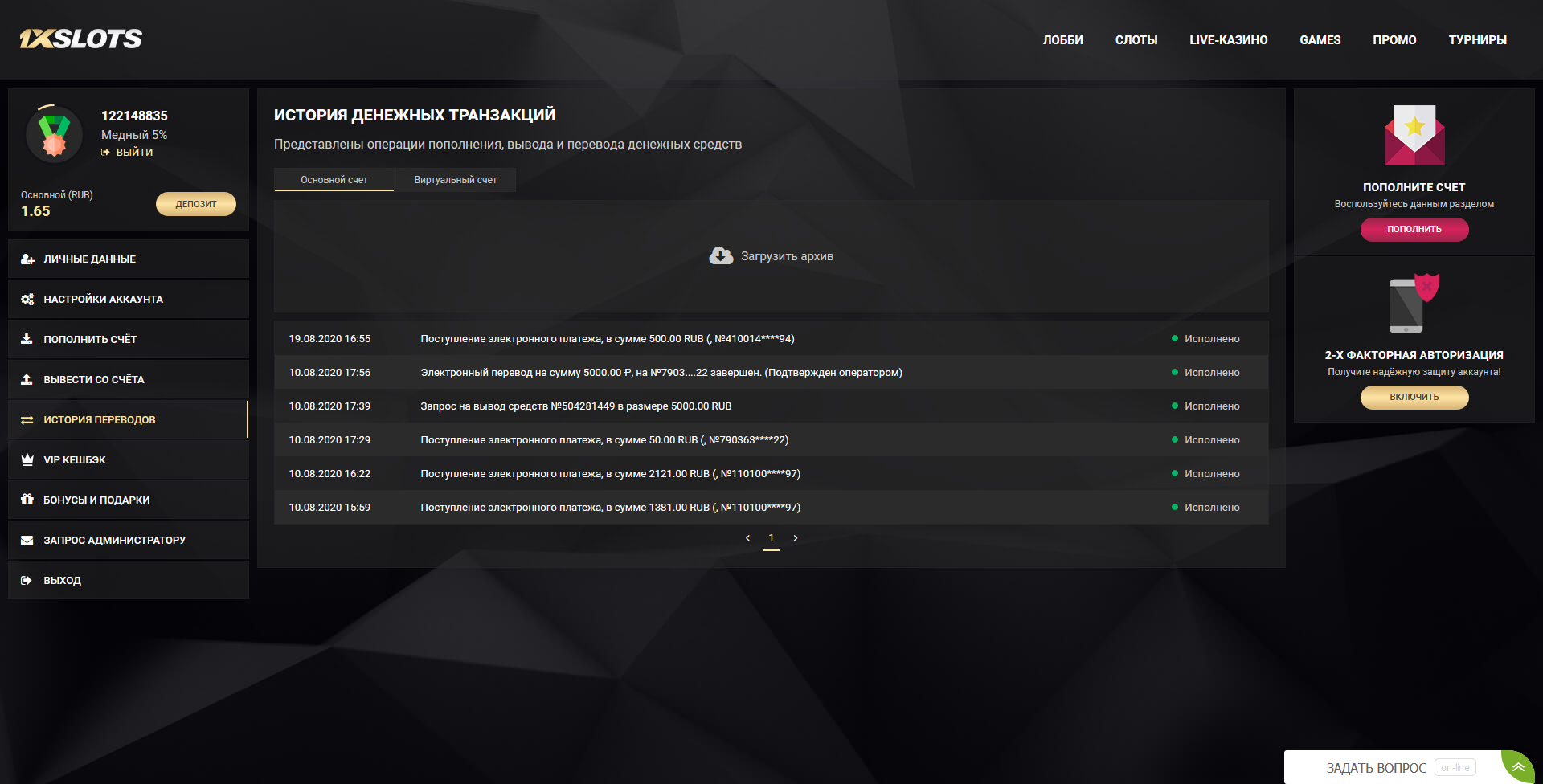Click the 2121.00 RUB payment receipt description
Viewport: 1543px width, 784px height.
click(x=611, y=474)
